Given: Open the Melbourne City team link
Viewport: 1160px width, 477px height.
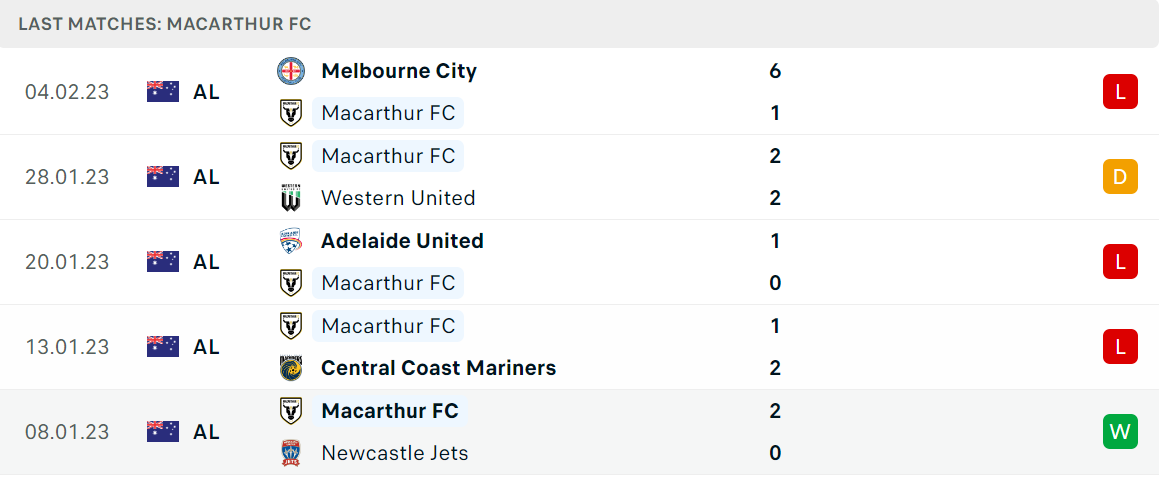Looking at the screenshot, I should (x=399, y=71).
